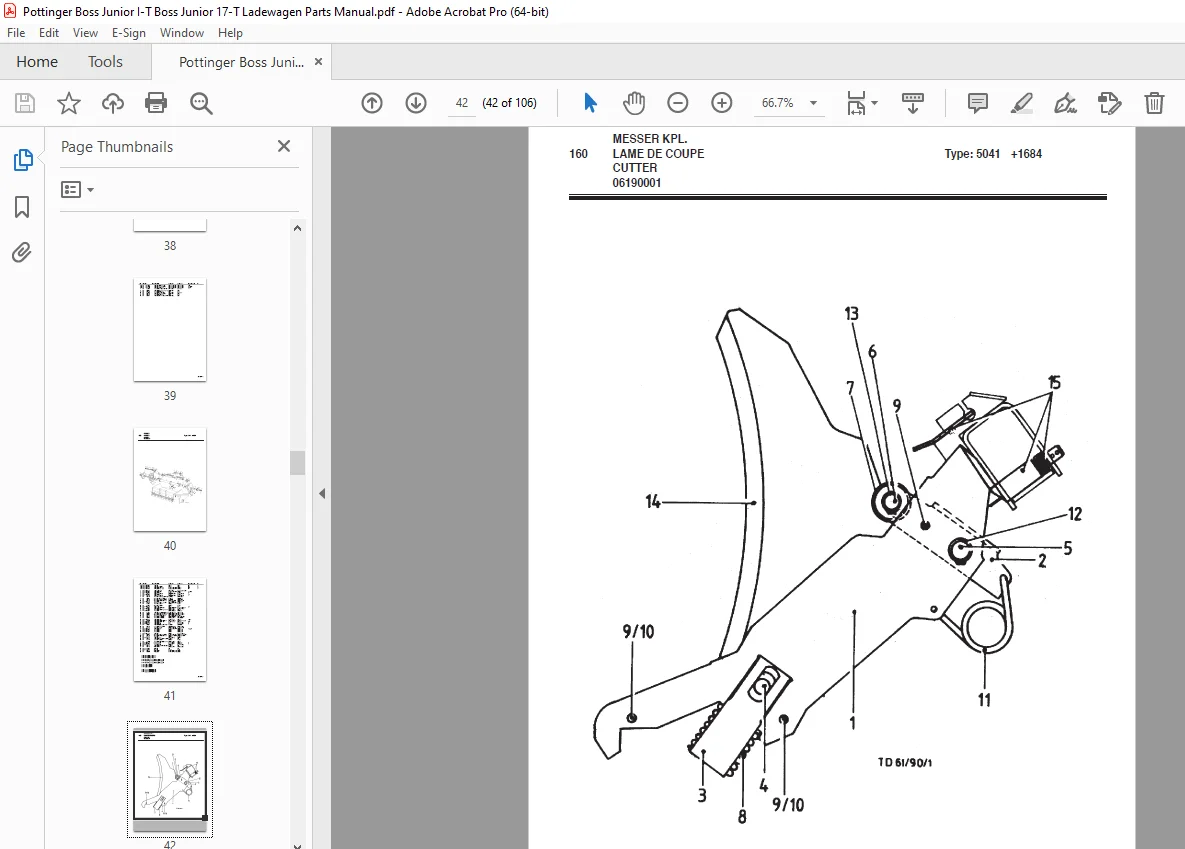Screen dimensions: 1185x849
Task: Open the Attachments paperclip panel
Action: (22, 253)
